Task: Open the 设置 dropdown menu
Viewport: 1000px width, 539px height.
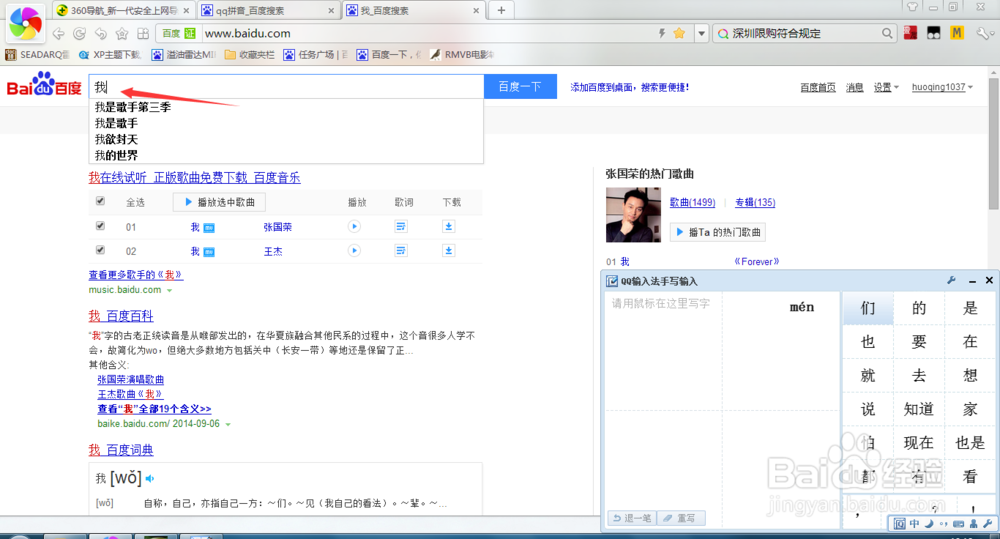Action: pos(886,87)
